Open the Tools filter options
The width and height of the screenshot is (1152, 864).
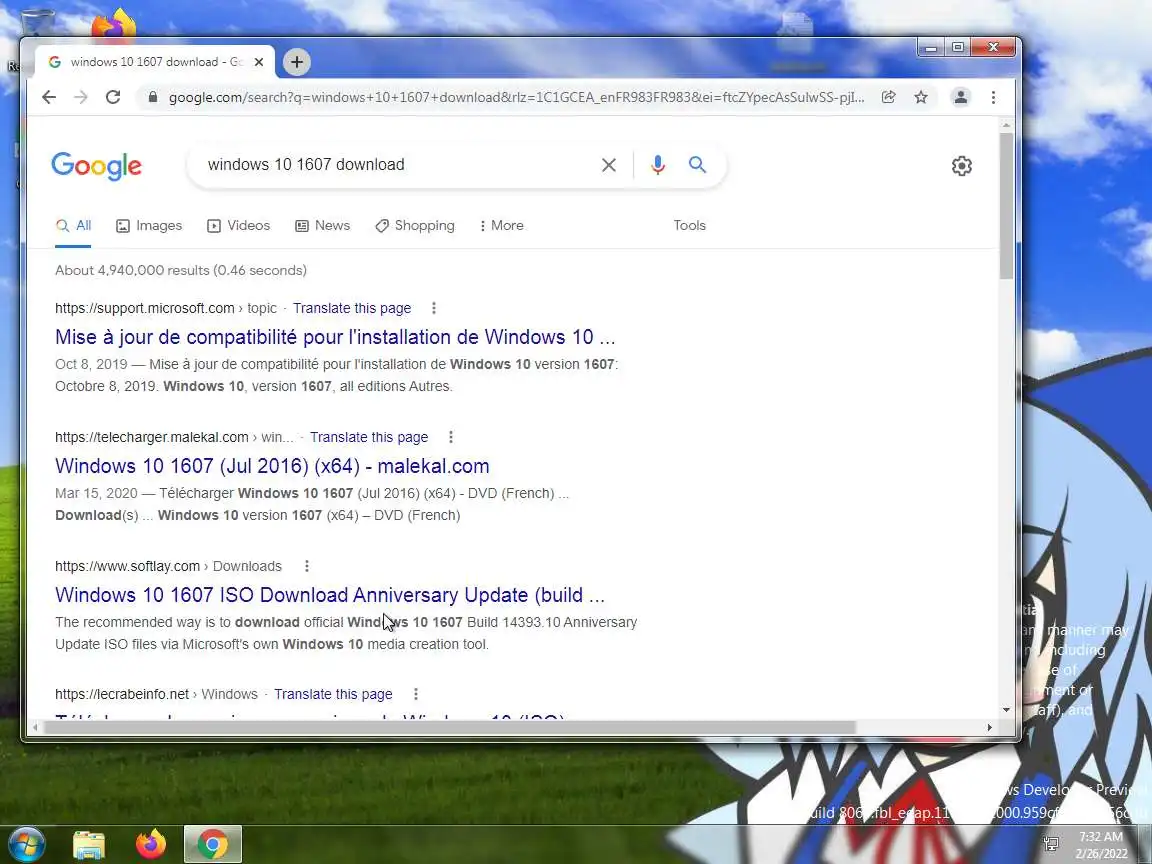coord(689,226)
